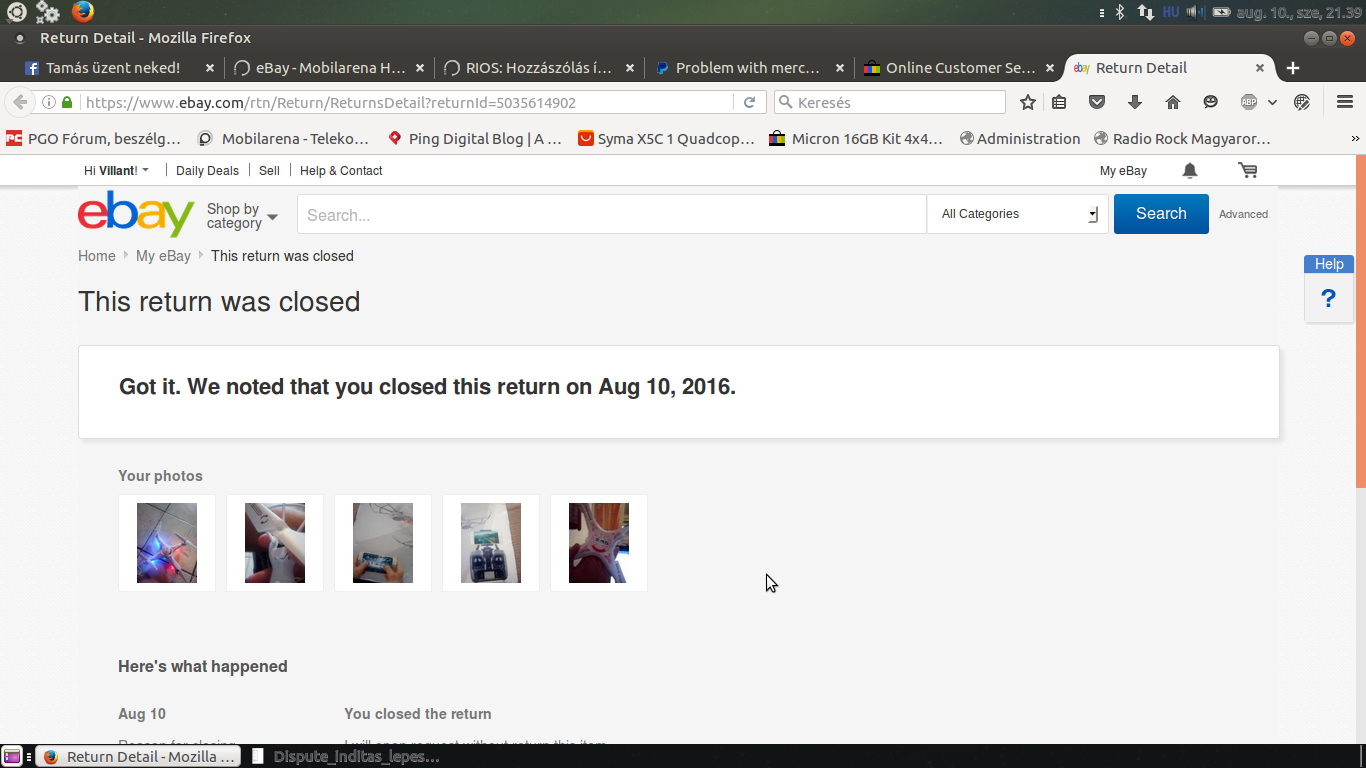Open the volume indicator in system tray

coord(1195,12)
